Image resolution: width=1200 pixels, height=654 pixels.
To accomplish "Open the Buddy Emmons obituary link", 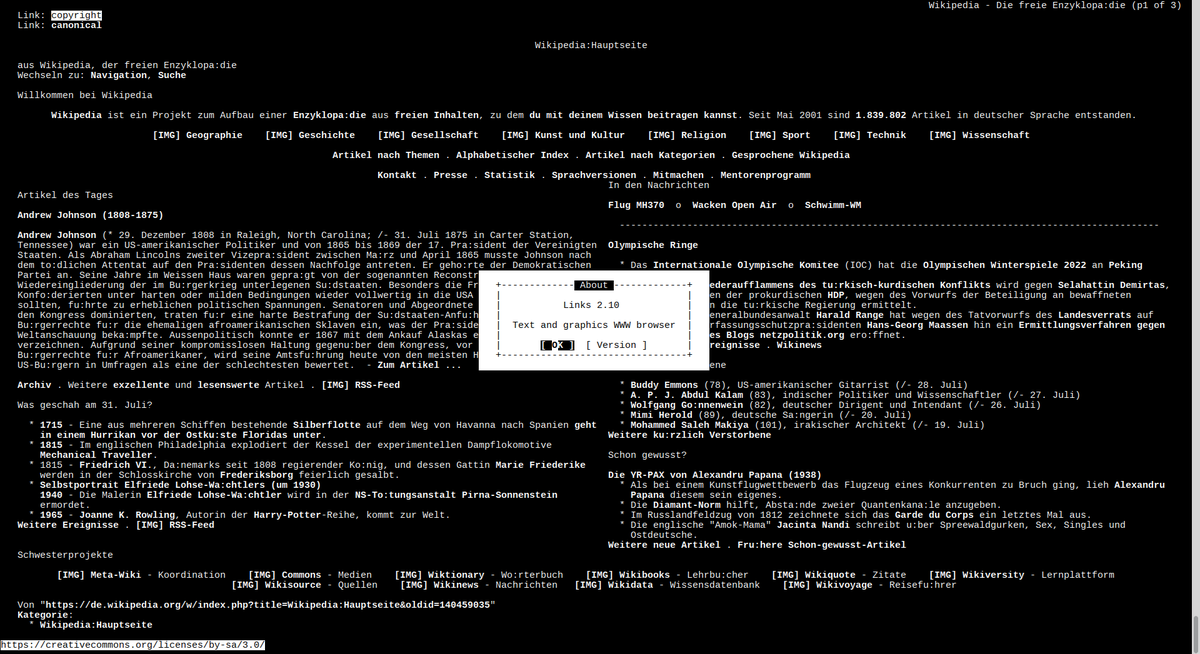I will tap(669, 385).
